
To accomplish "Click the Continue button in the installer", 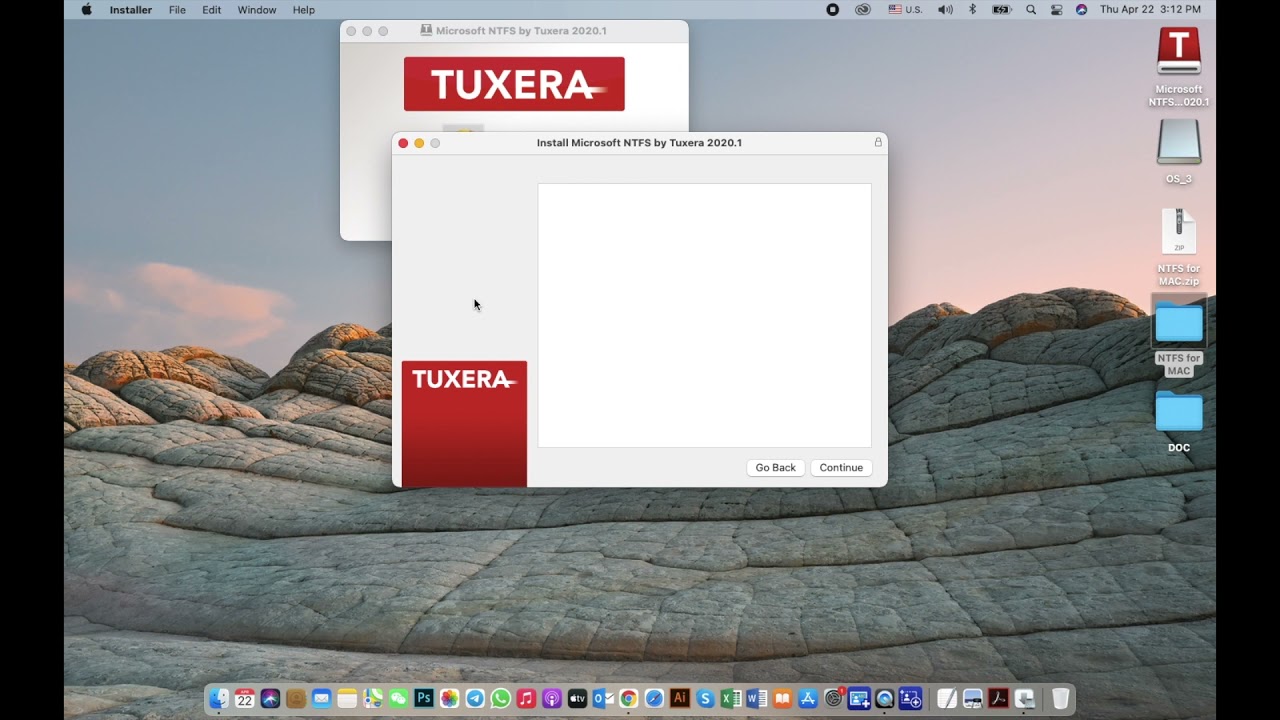I will coord(841,467).
